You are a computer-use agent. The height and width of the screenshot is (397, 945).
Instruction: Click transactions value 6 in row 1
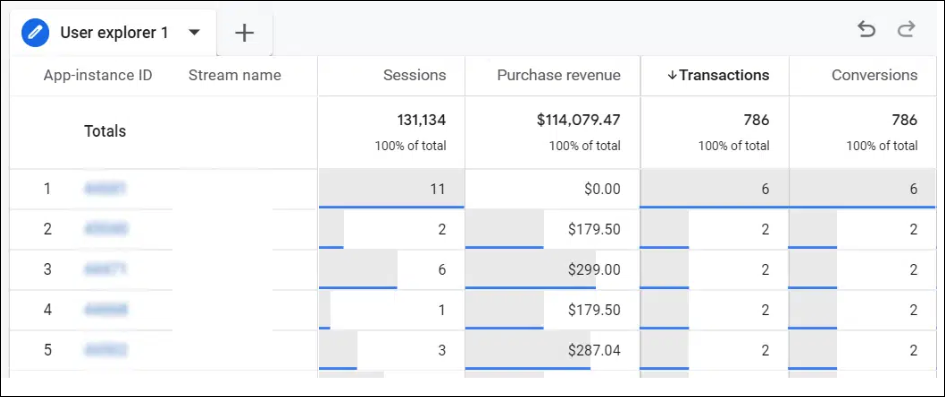click(x=765, y=189)
